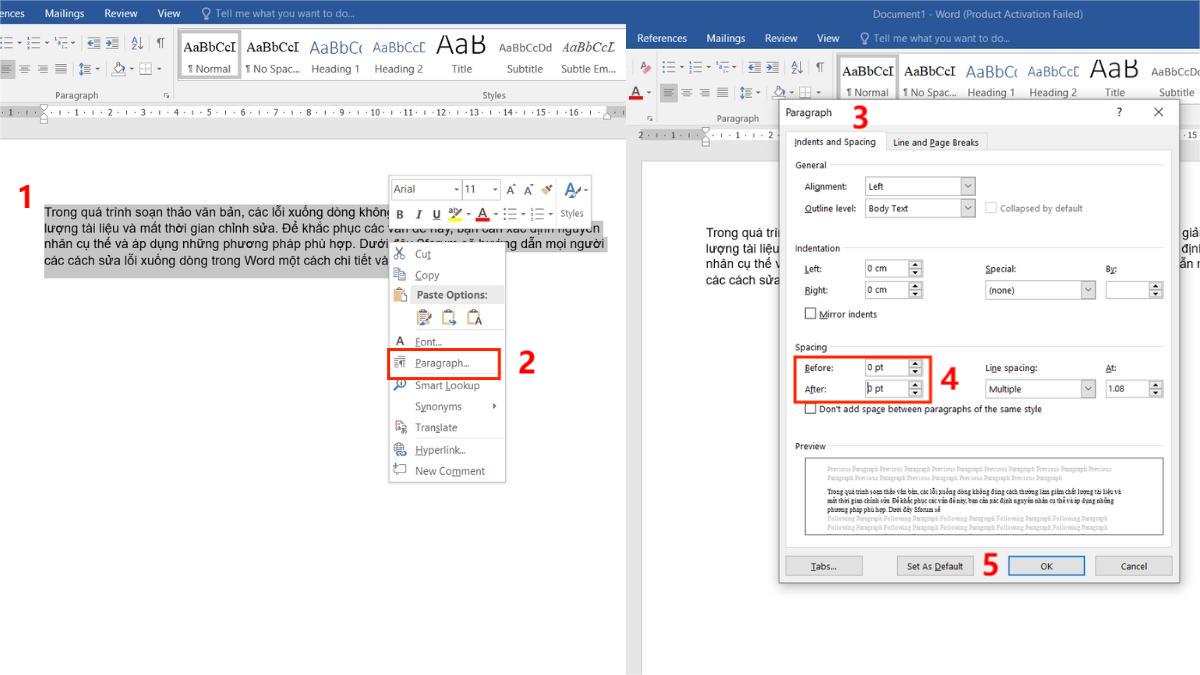This screenshot has height=675, width=1200.
Task: Click Cancel in the Paragraph dialog
Action: (x=1134, y=566)
